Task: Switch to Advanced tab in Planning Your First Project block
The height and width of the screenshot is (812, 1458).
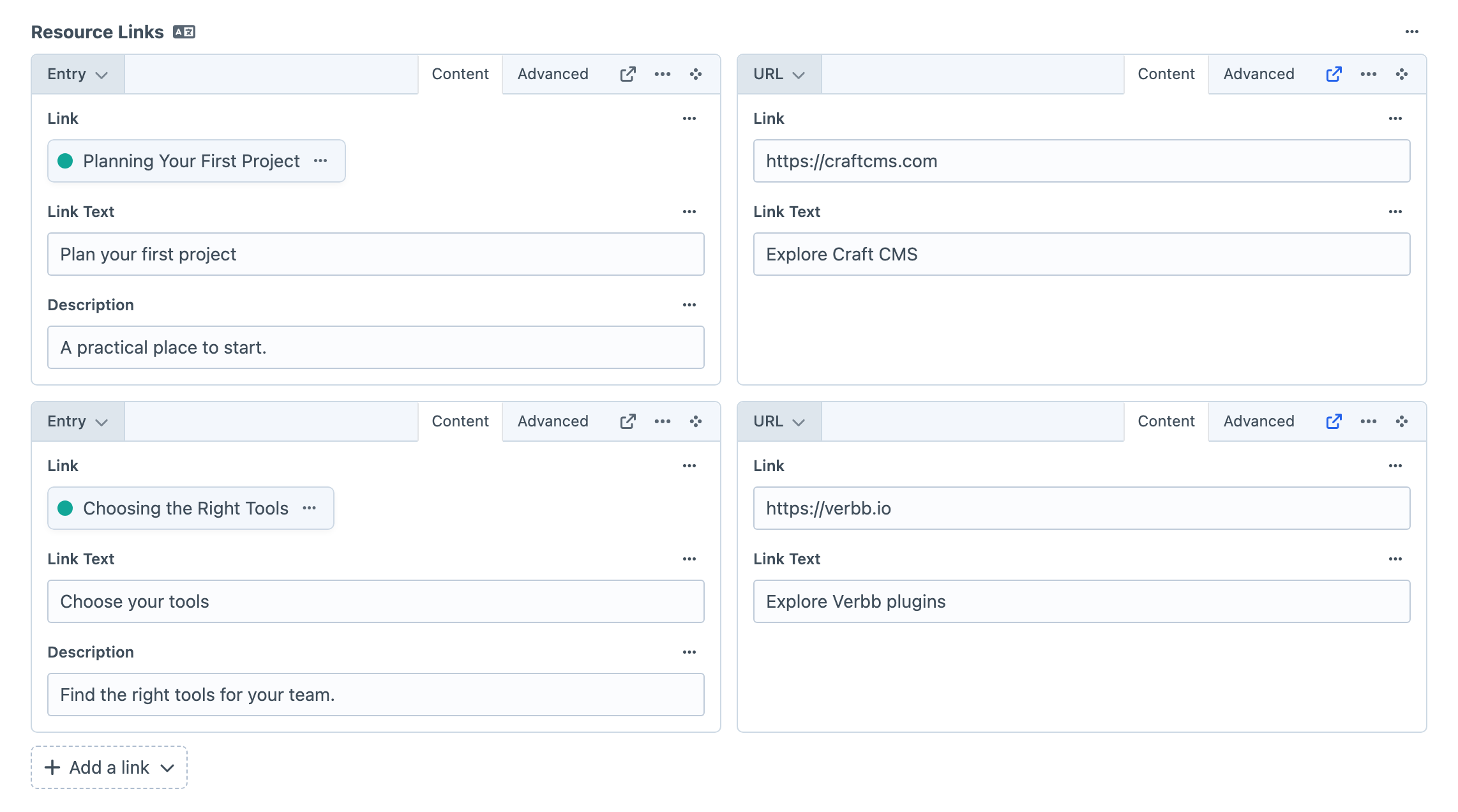Action: [553, 74]
